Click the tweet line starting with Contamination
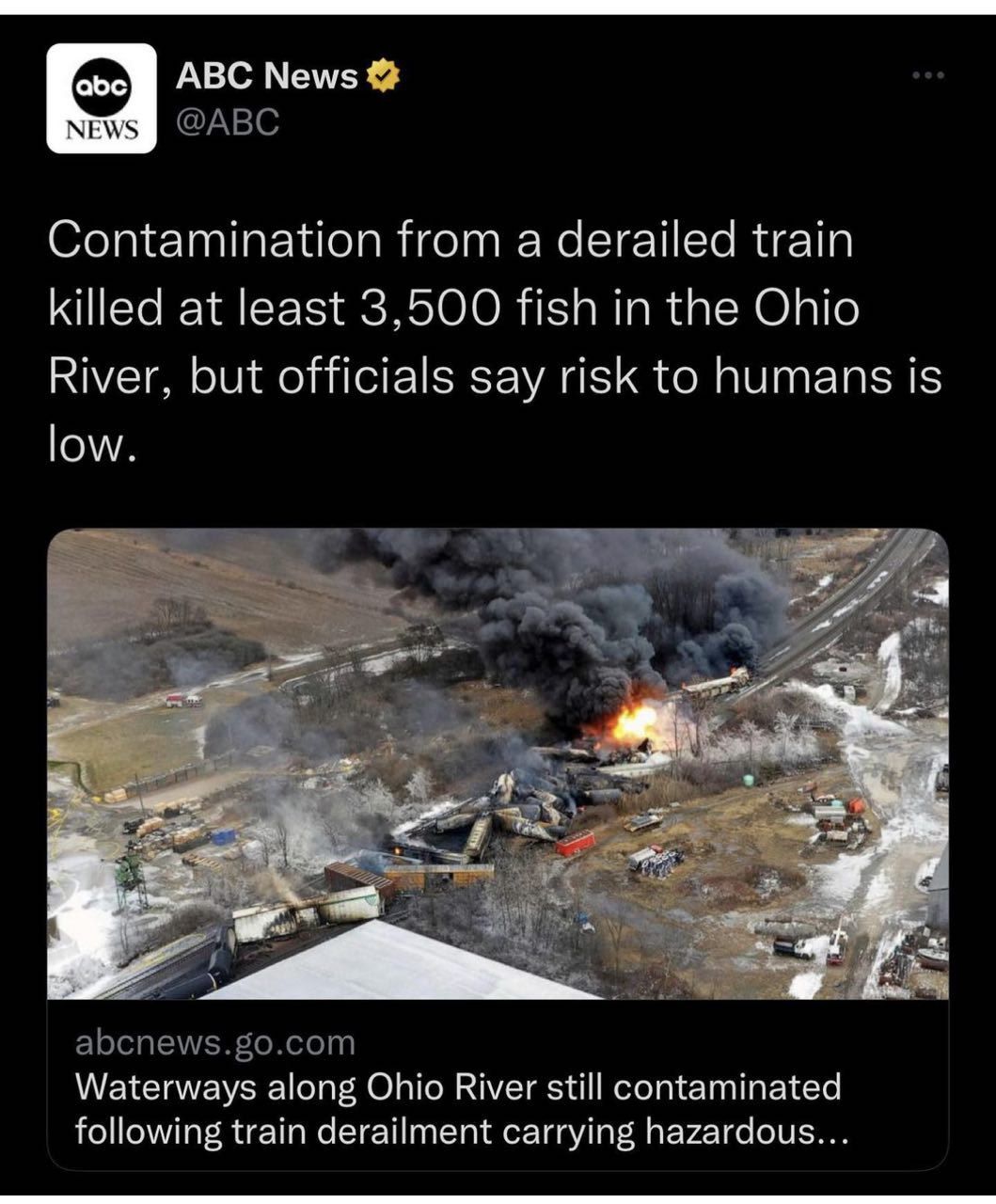Screen dimensions: 996x1204 click(x=451, y=241)
